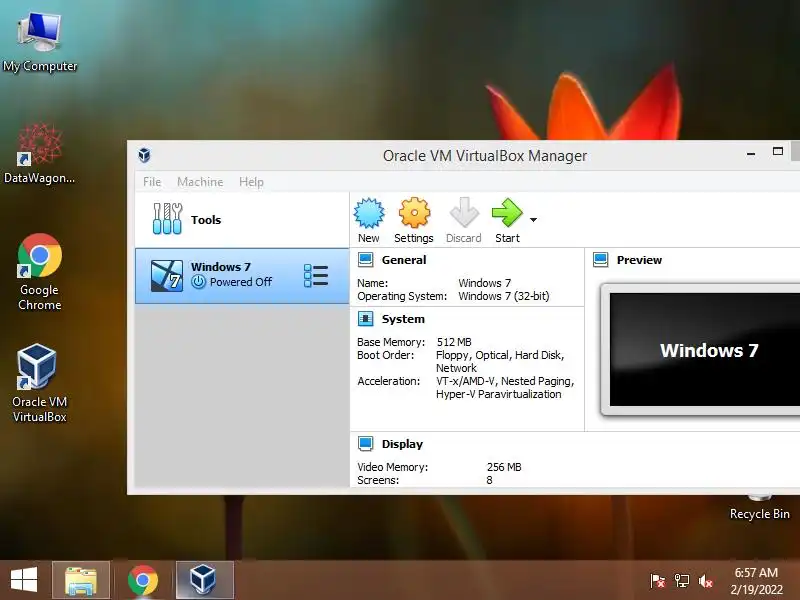Click the VirtualBox taskbar button
The image size is (800, 600).
click(x=205, y=581)
